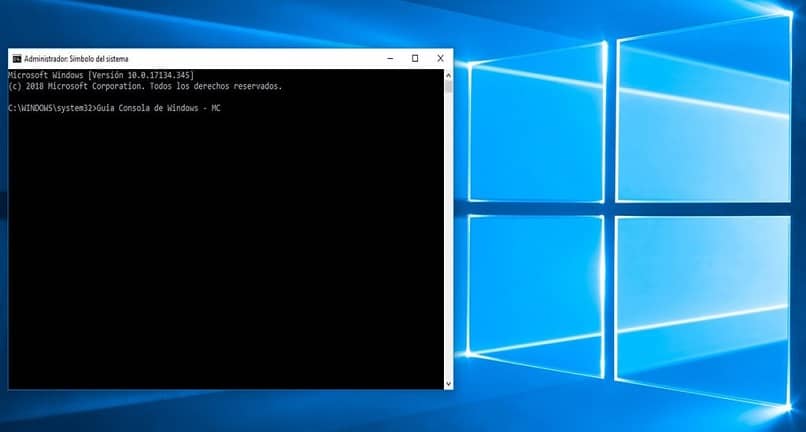The width and height of the screenshot is (806, 432).
Task: Open the Command Prompt system menu icon
Action: 16,59
